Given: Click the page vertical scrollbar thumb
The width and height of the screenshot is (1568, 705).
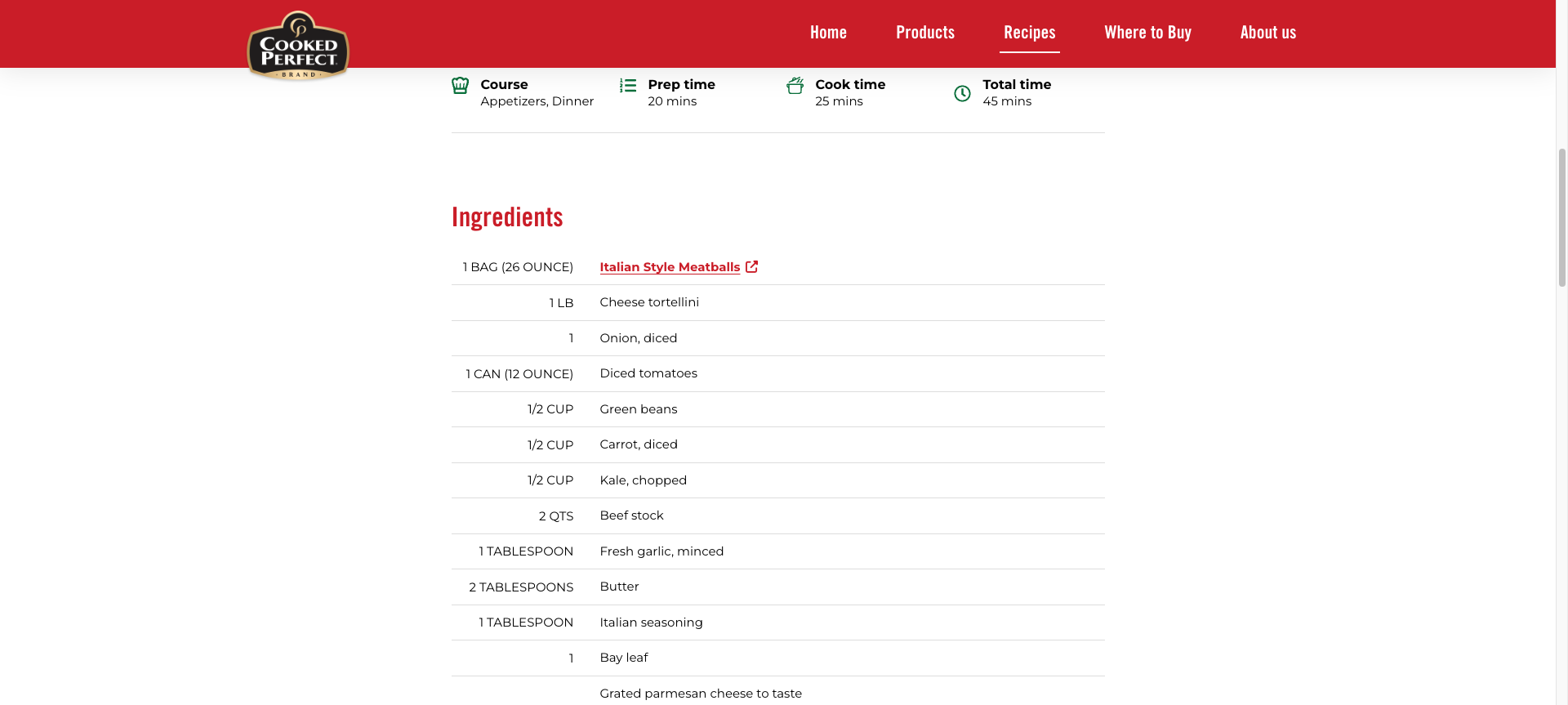Looking at the screenshot, I should pos(1561,216).
